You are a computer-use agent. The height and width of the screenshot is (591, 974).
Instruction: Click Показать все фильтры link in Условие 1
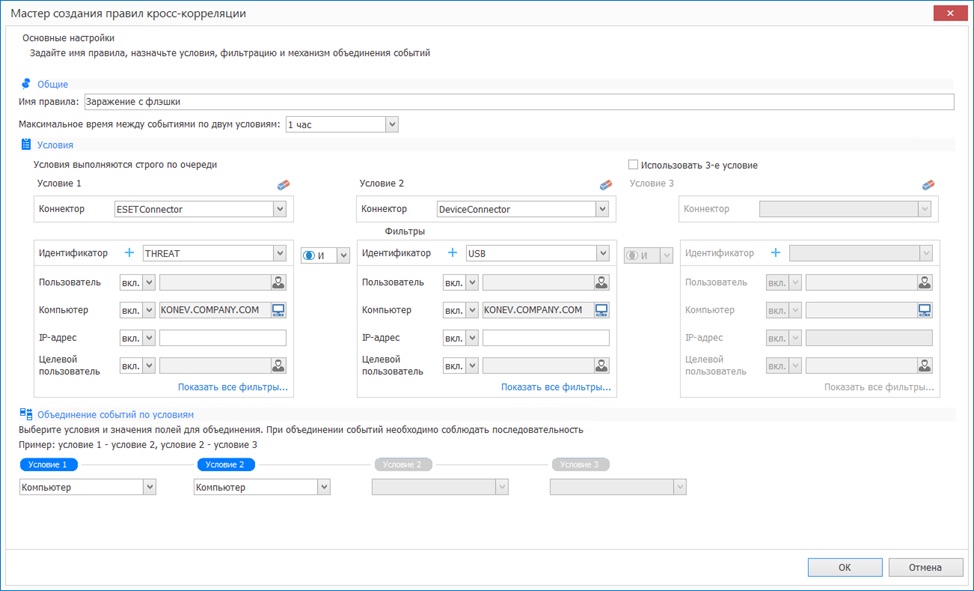click(x=232, y=387)
